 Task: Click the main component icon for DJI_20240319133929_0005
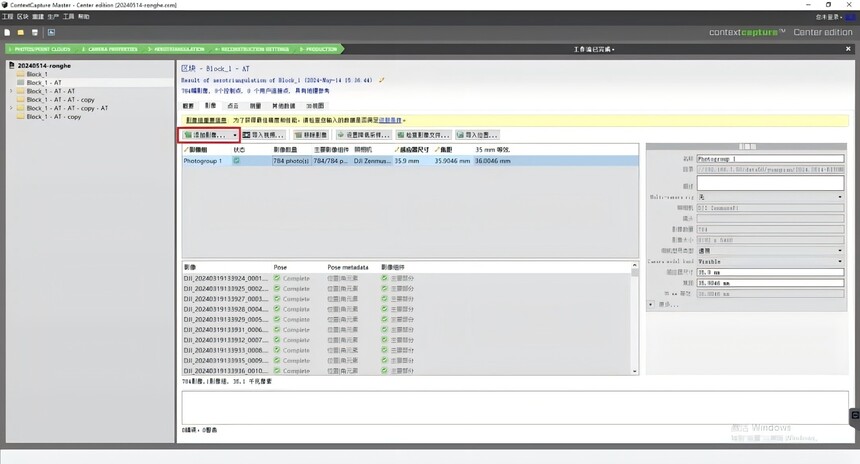pos(384,319)
